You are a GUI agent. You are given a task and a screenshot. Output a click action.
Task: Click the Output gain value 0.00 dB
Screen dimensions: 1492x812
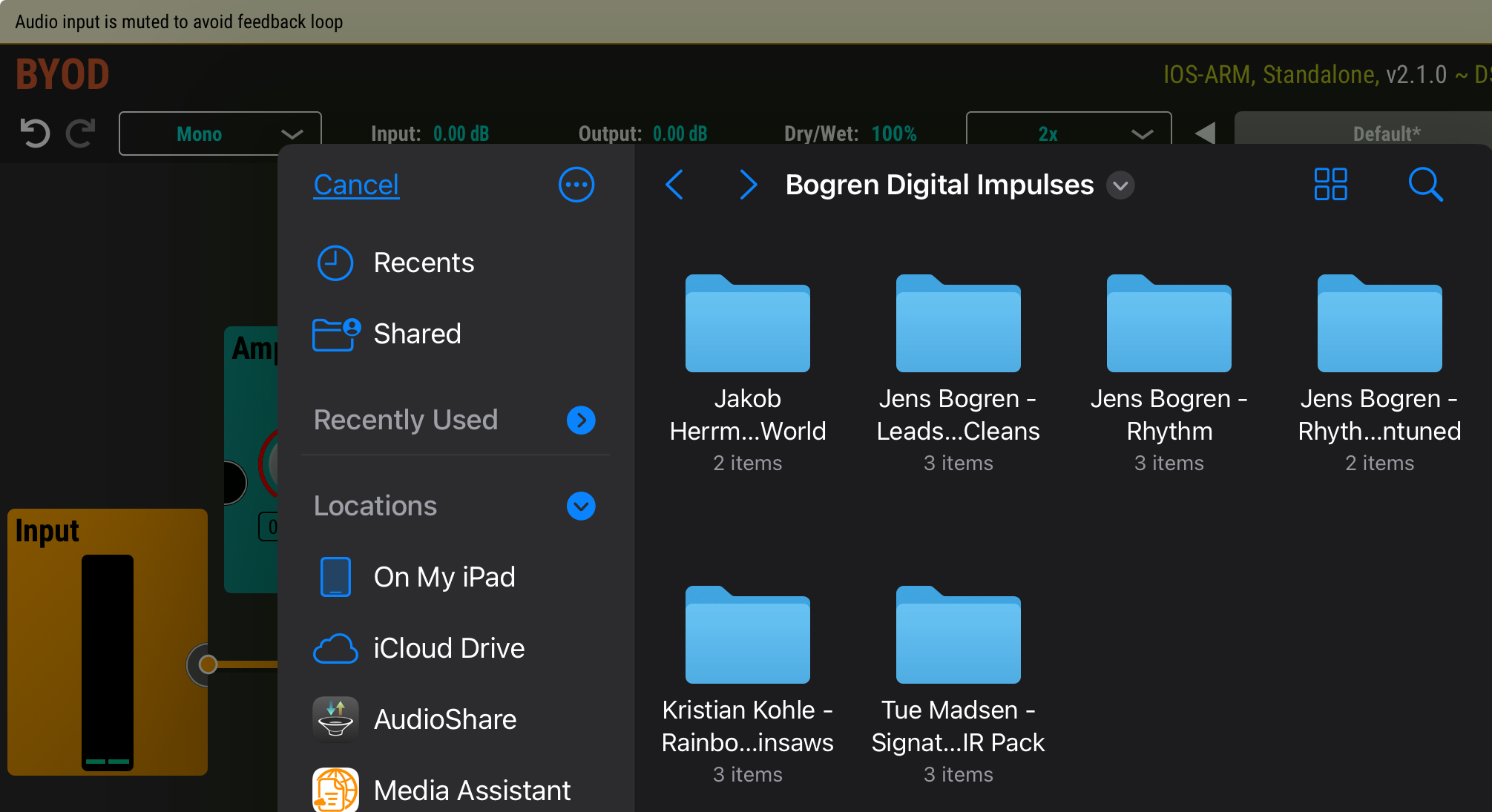pos(680,134)
